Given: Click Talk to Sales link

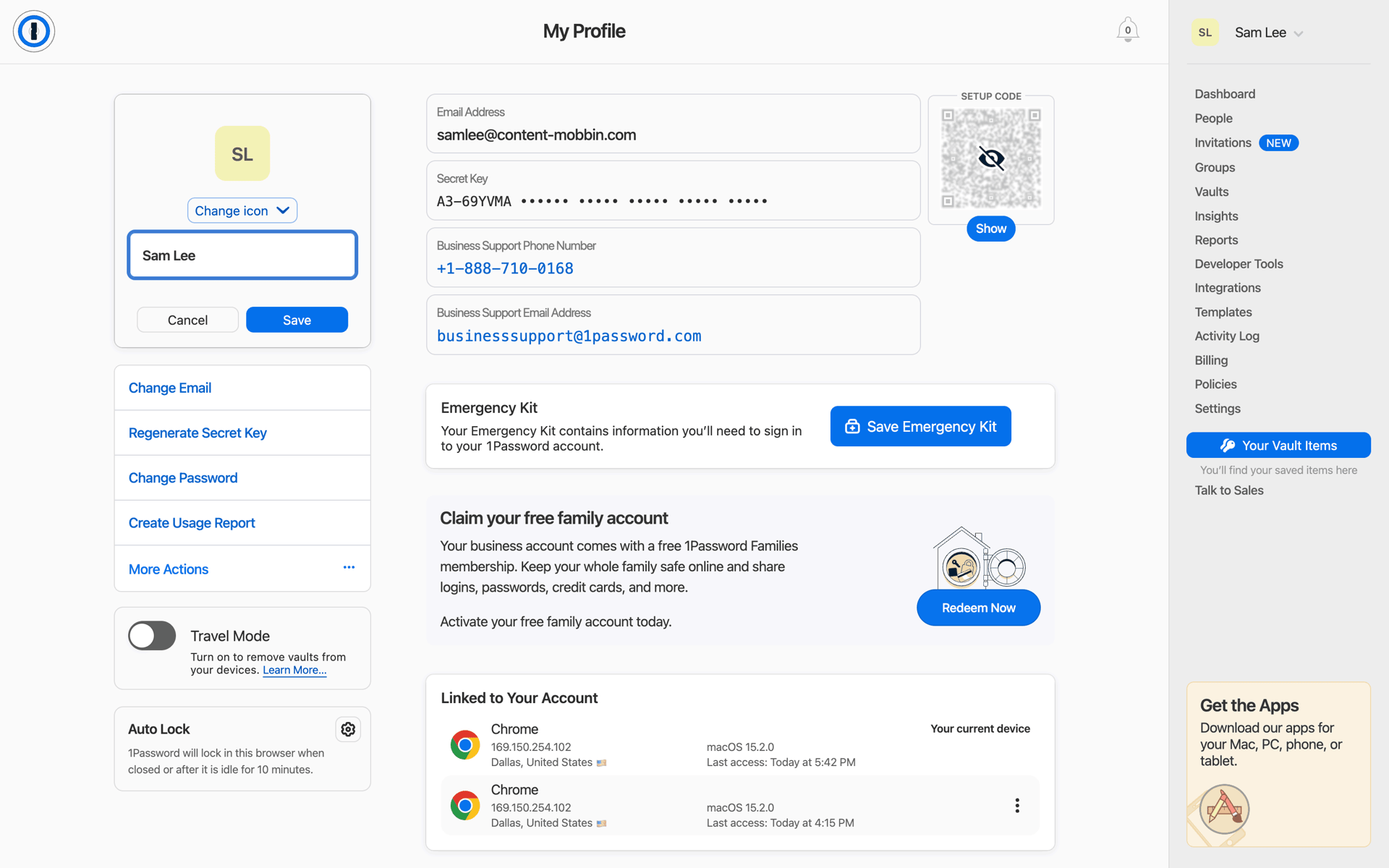Looking at the screenshot, I should (1229, 490).
